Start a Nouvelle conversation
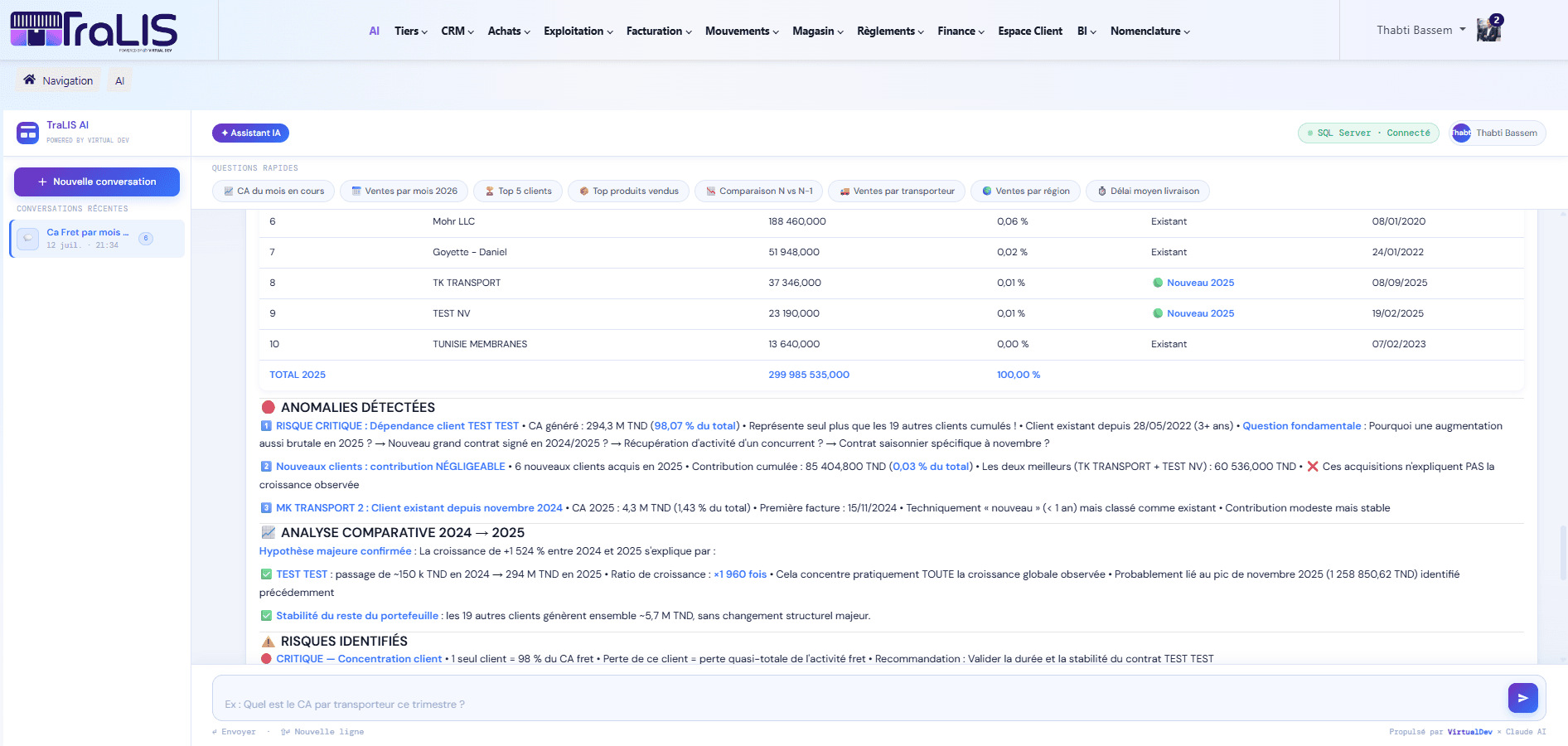This screenshot has height=746, width=1568. (x=97, y=182)
